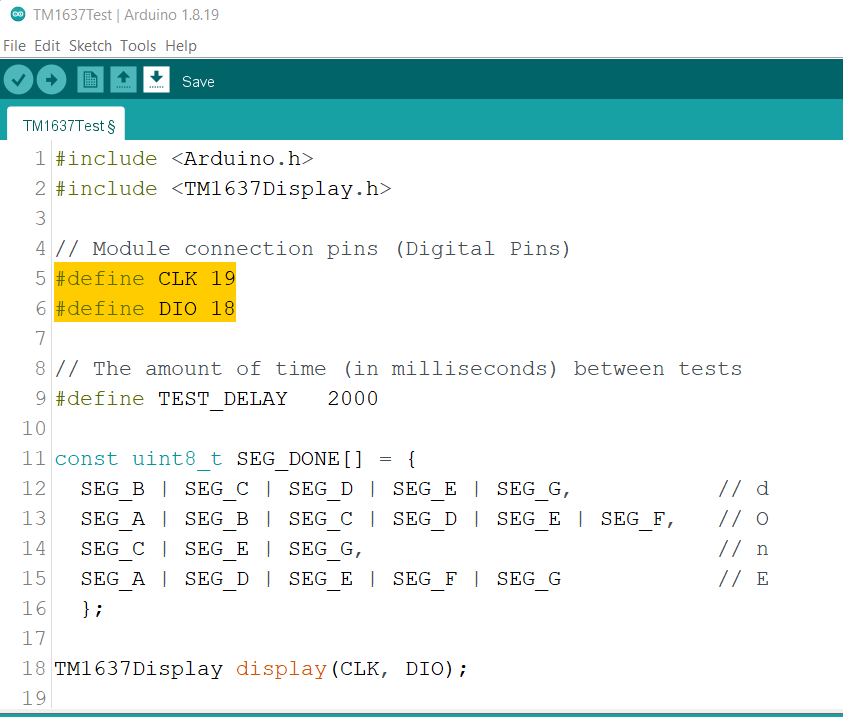Click SEG_F on line 13
The height and width of the screenshot is (717, 843).
[633, 519]
